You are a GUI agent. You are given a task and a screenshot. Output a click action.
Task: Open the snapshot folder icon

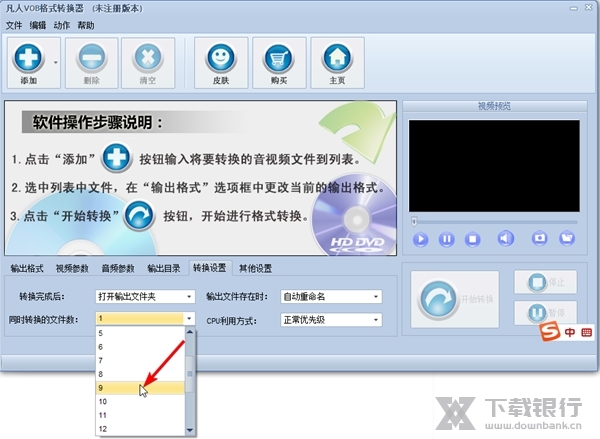[567, 238]
